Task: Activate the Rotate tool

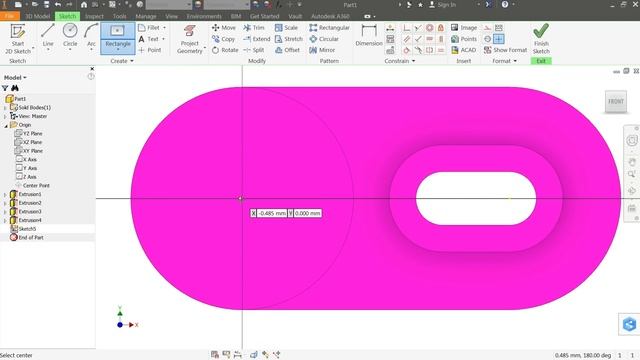Action: click(225, 50)
